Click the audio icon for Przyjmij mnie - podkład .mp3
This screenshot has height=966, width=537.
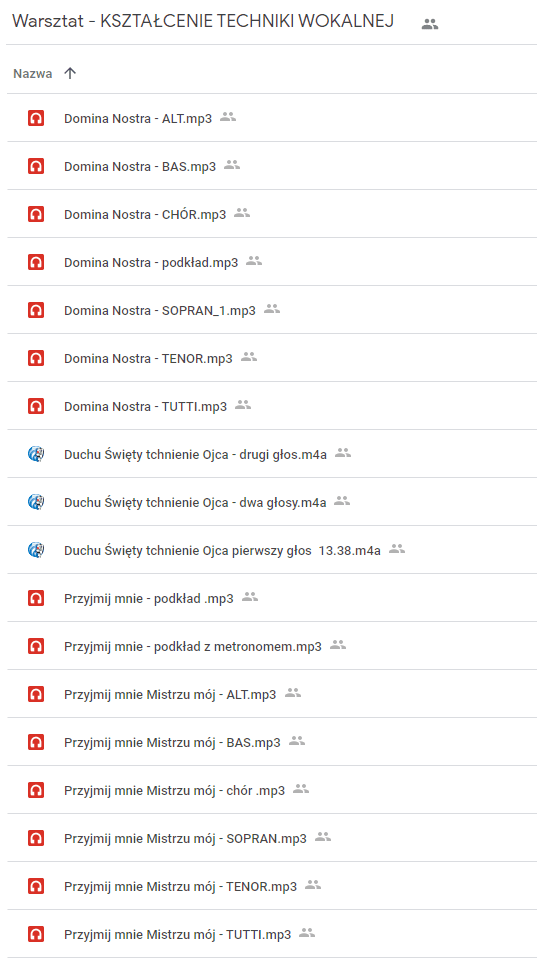coord(36,598)
